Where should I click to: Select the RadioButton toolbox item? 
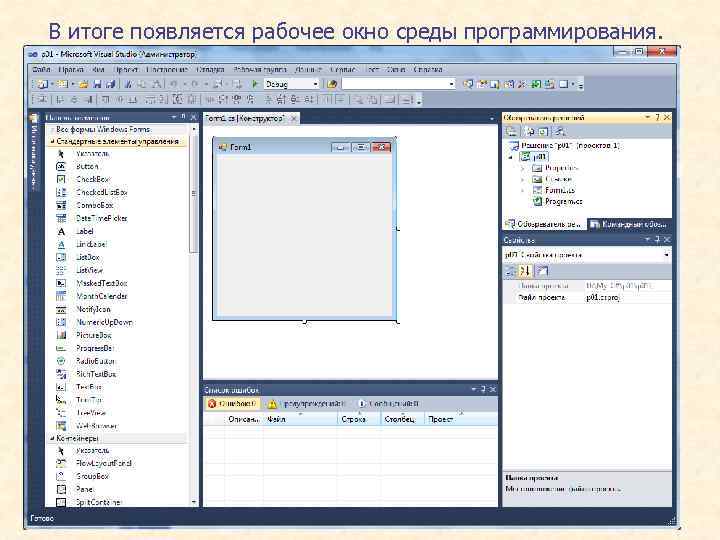coord(96,361)
